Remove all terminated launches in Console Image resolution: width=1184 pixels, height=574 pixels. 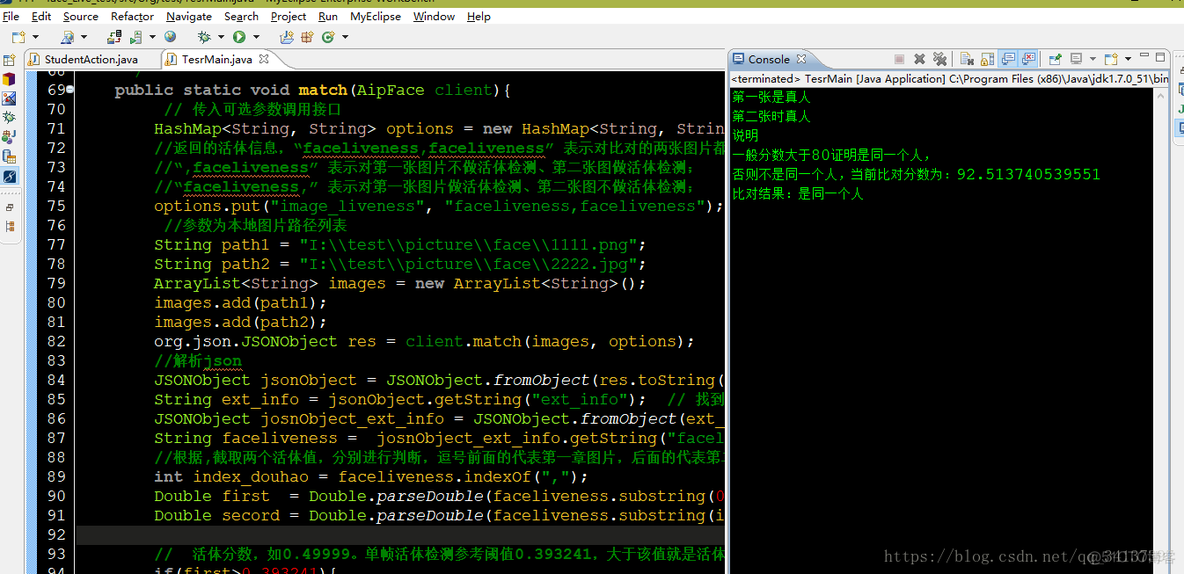point(939,59)
